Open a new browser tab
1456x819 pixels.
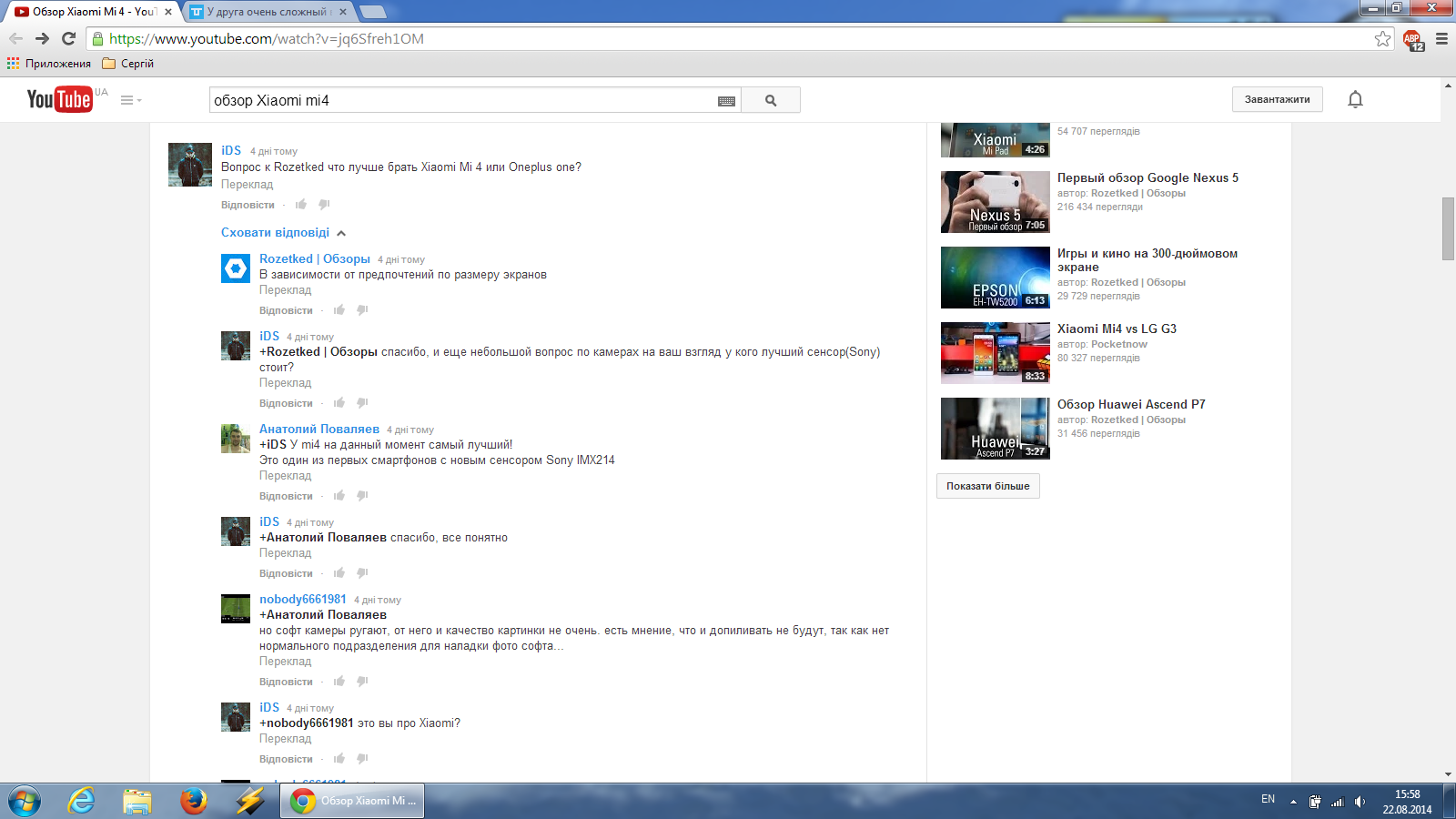coord(373,12)
